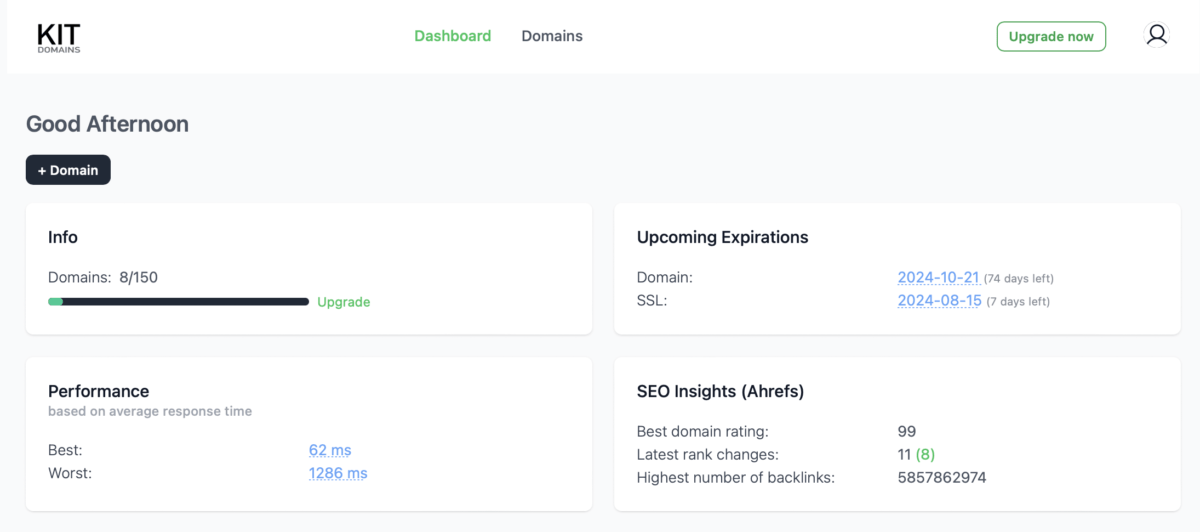
Task: Select the 1286 ms worst response link
Action: click(x=338, y=473)
